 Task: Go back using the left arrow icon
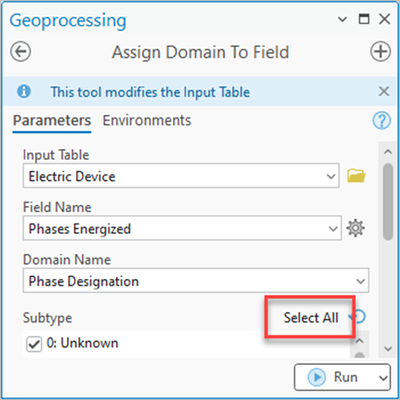coord(21,52)
